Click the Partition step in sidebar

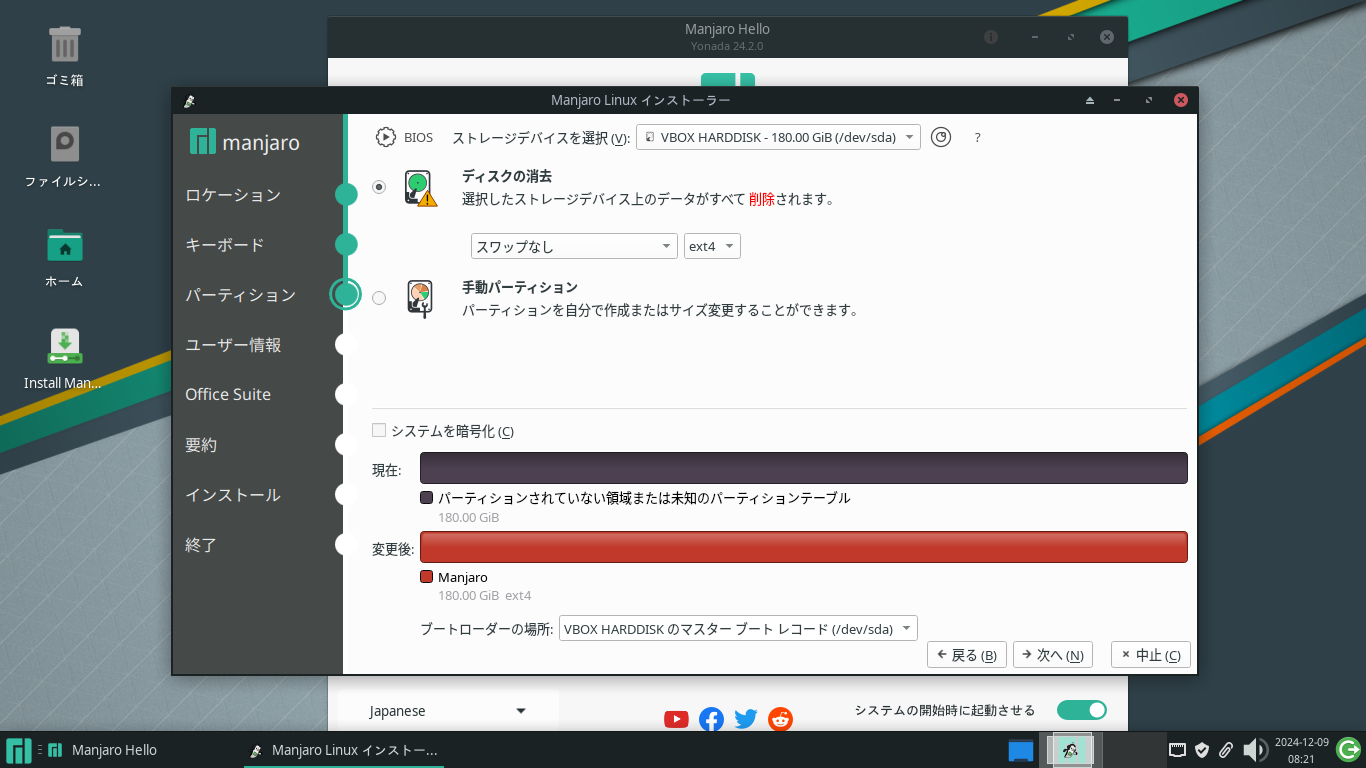(x=241, y=295)
